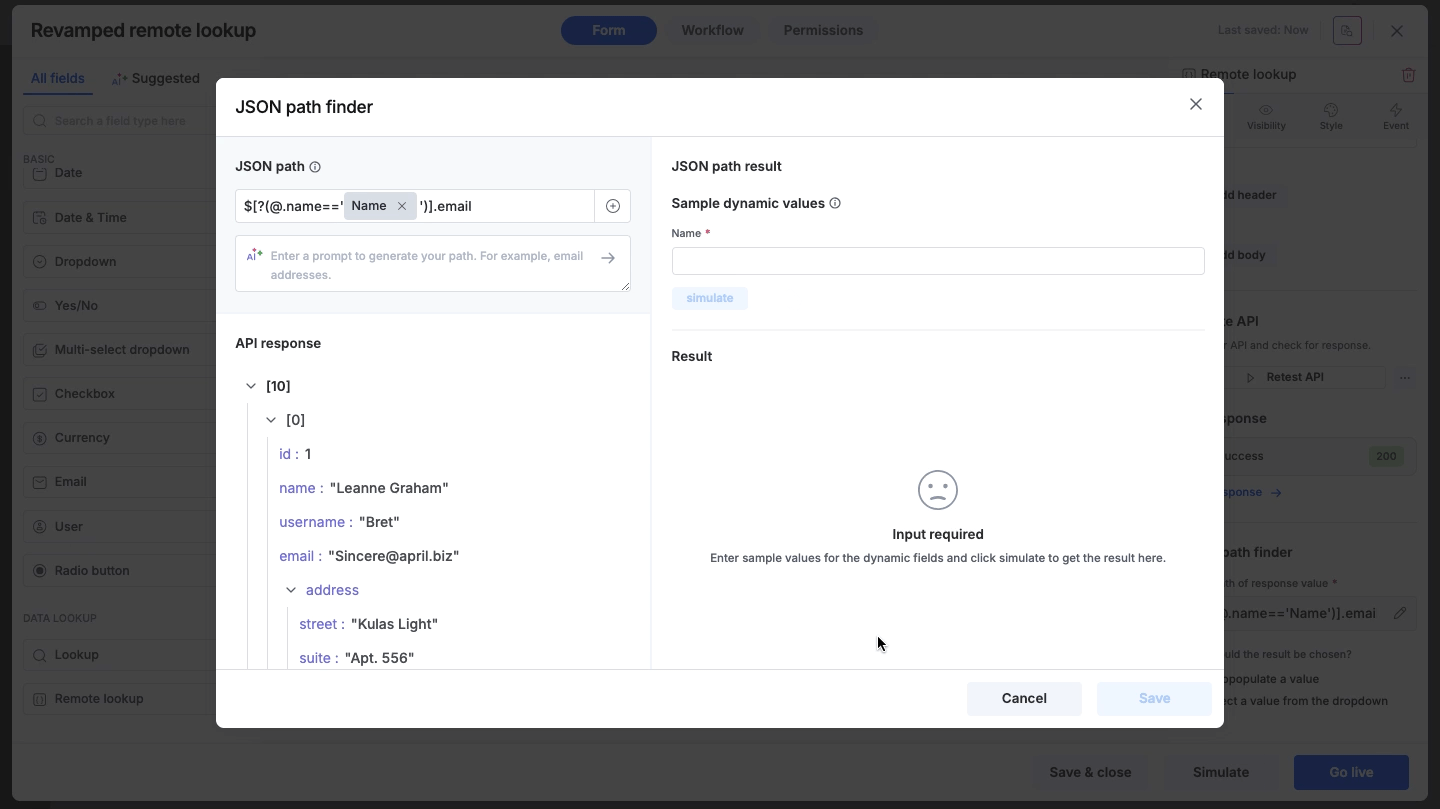Viewport: 1440px width, 809px height.
Task: Open the Permissions tab
Action: click(x=823, y=30)
